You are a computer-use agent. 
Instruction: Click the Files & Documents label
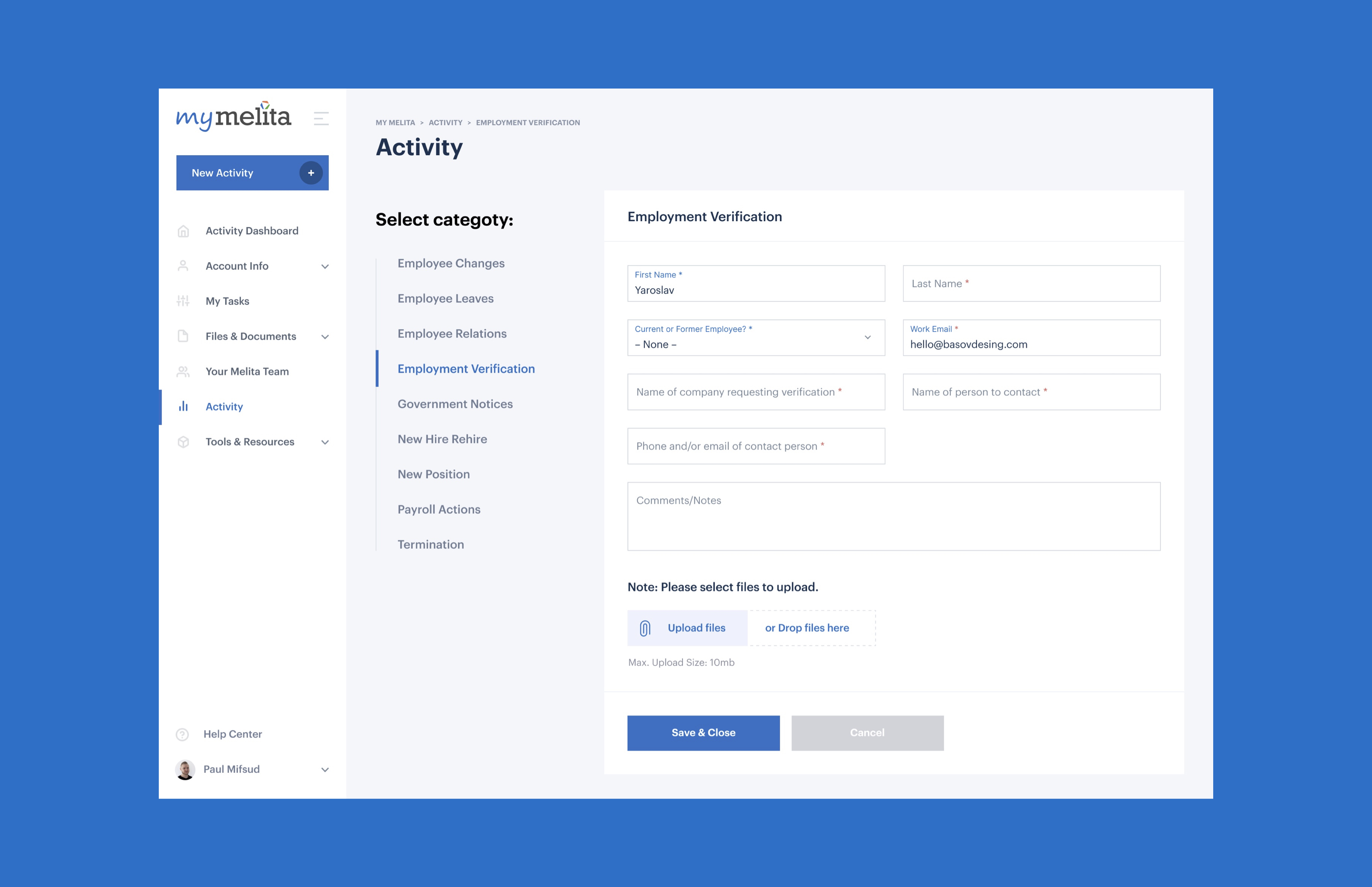coord(251,336)
